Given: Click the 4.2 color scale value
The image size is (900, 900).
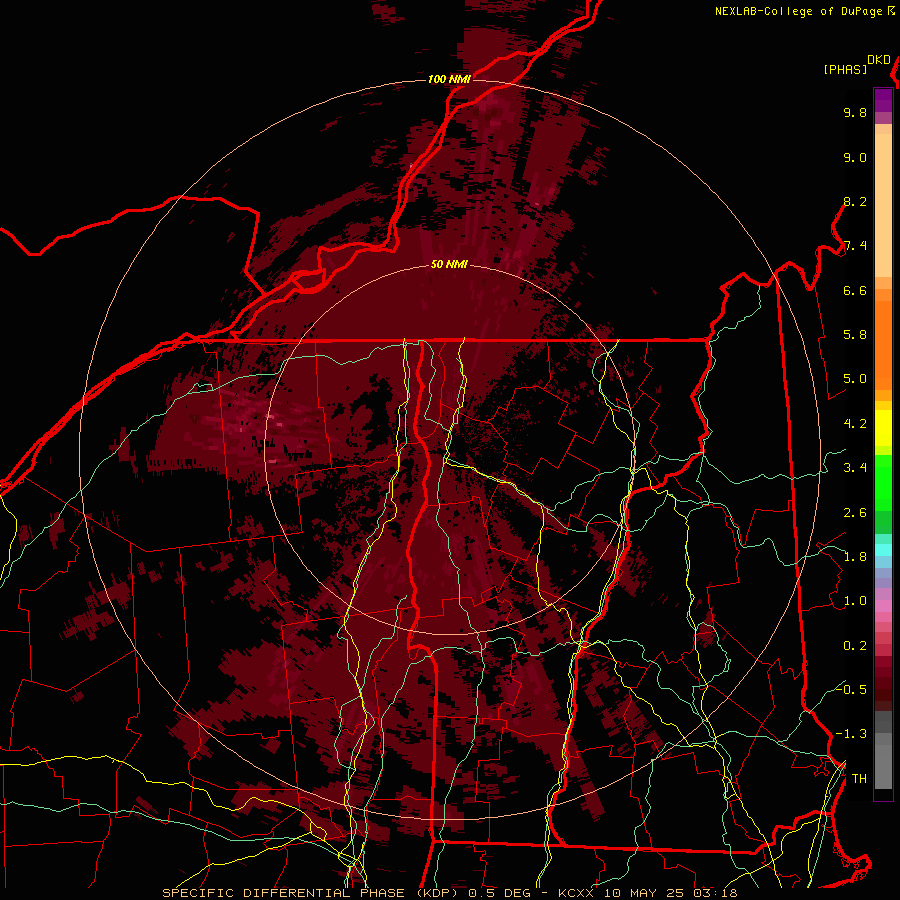Looking at the screenshot, I should [x=855, y=424].
